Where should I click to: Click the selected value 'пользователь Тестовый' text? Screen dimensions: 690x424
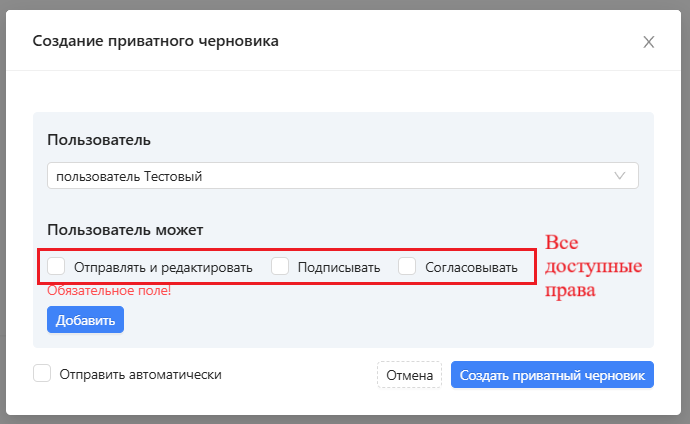click(x=129, y=177)
